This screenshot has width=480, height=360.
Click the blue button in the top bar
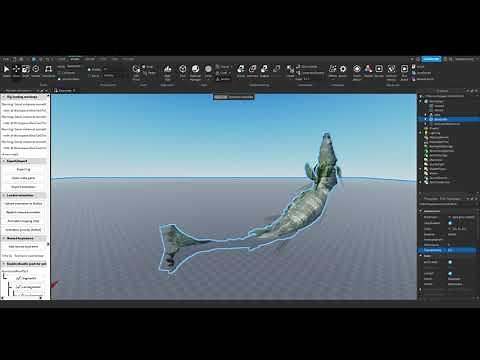click(431, 59)
